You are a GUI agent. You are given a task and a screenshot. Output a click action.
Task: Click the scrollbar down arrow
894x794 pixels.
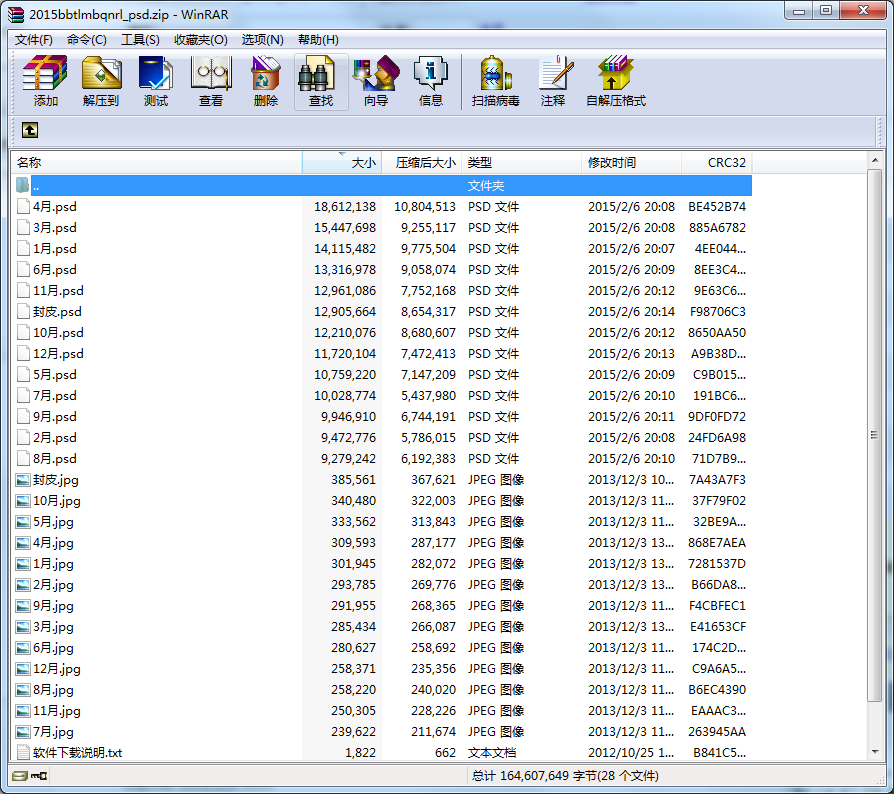click(875, 752)
